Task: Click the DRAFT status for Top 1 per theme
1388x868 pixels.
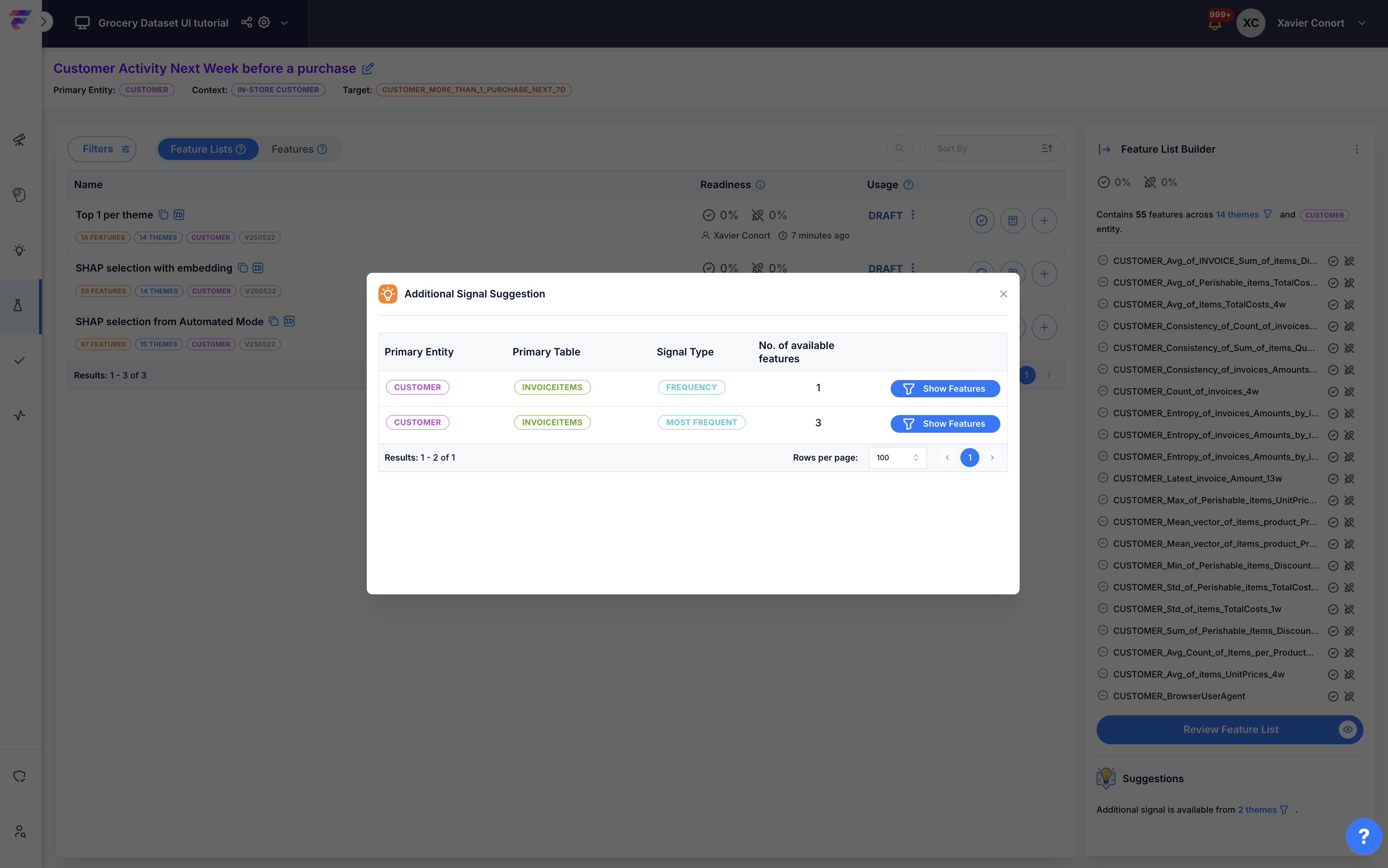Action: point(885,215)
